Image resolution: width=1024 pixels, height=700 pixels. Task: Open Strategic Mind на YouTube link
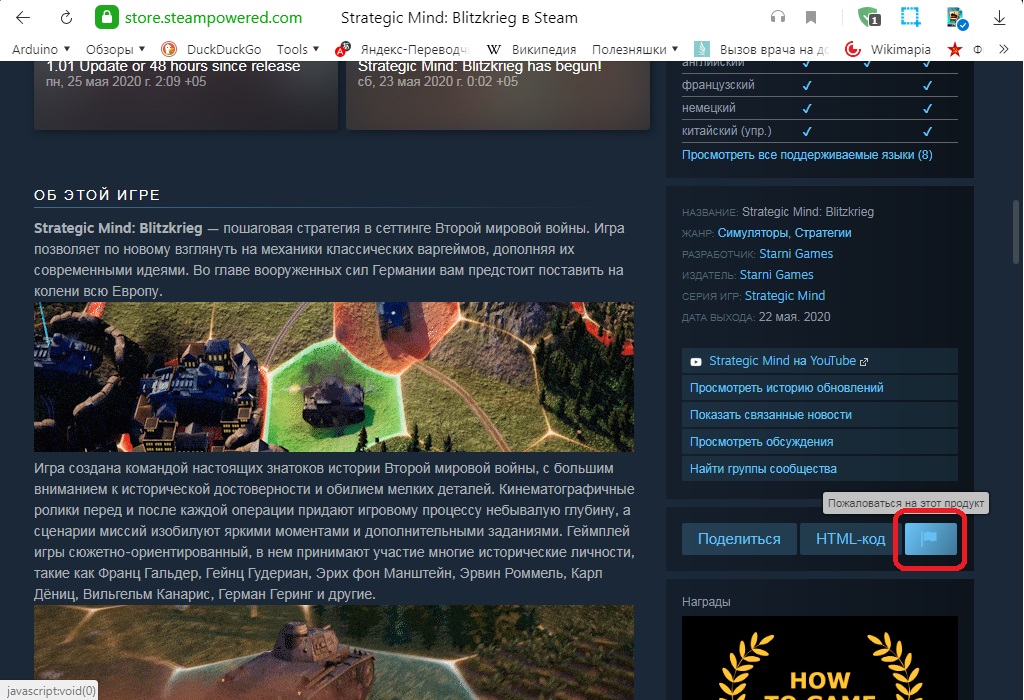tap(781, 361)
